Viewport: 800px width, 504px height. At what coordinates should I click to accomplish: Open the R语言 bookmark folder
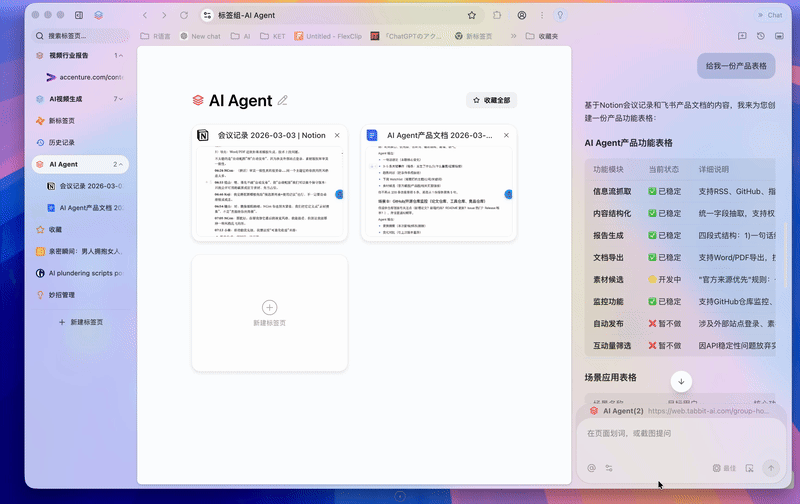point(156,36)
